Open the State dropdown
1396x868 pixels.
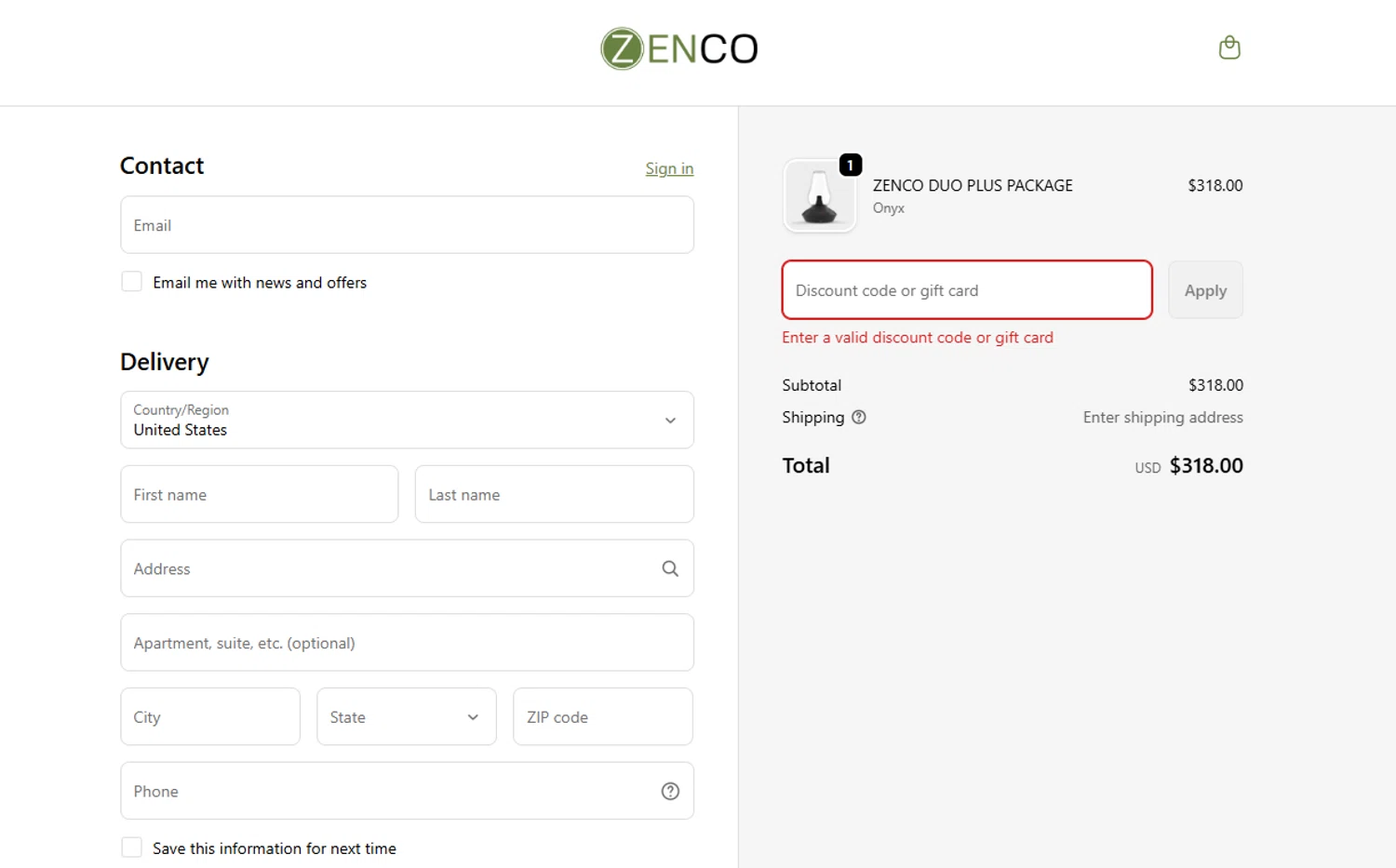[407, 716]
